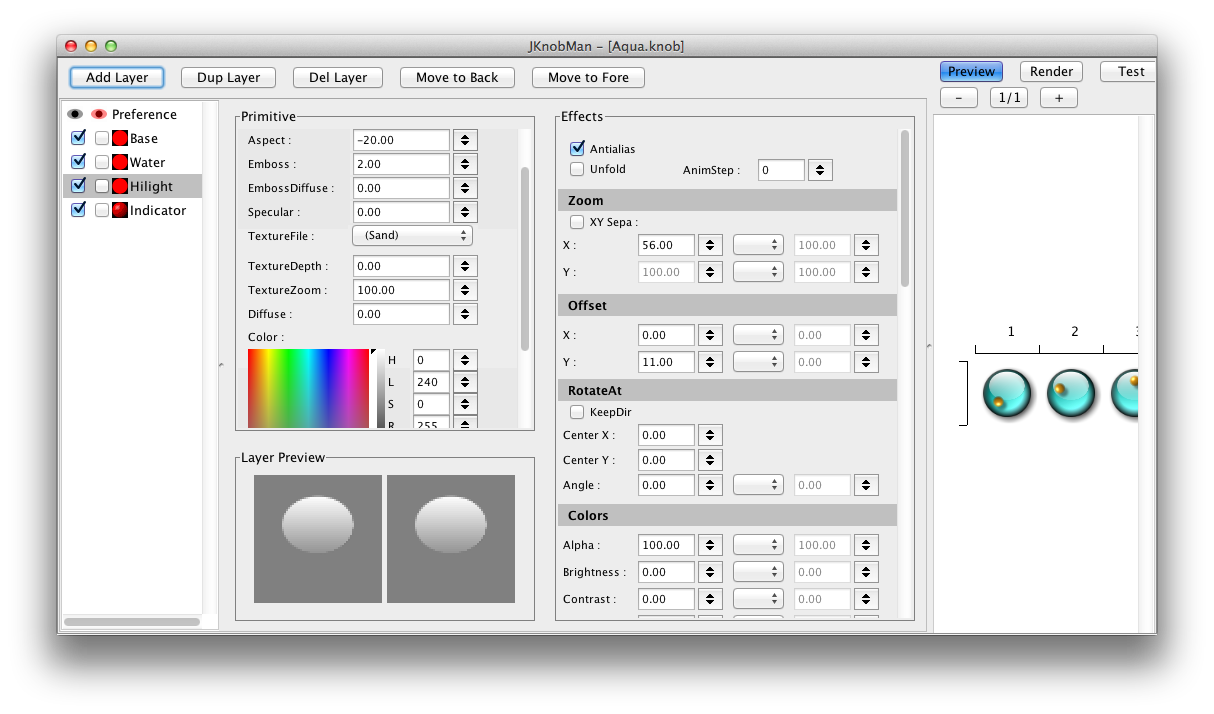Screen dimensions: 1214x714
Task: Click the first knob preview frame
Action: 1007,393
